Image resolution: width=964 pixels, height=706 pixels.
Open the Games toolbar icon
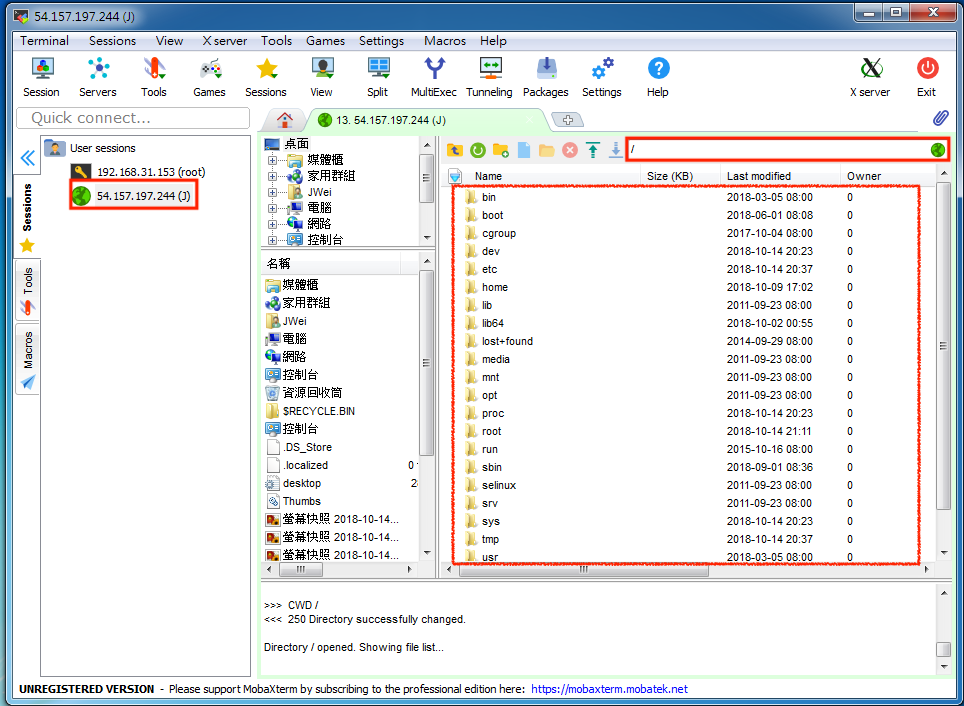point(210,77)
